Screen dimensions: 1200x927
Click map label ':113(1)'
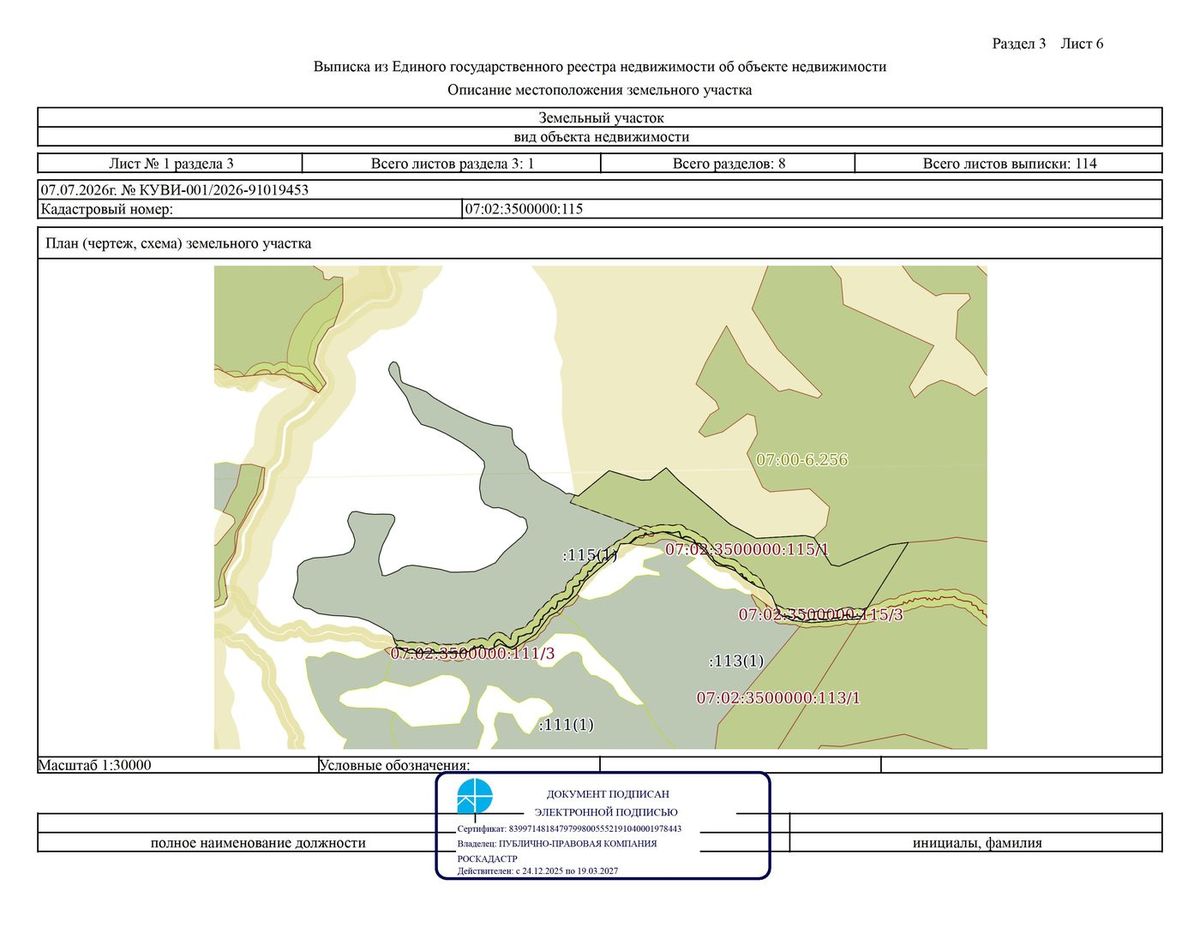(x=736, y=661)
